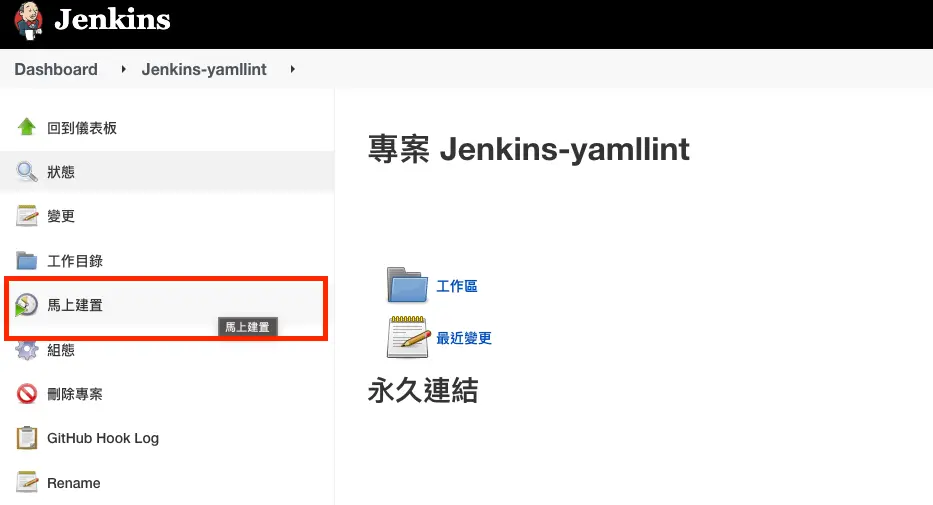Open the Rename sidebar item
Image resolution: width=933 pixels, height=505 pixels.
coord(74,483)
